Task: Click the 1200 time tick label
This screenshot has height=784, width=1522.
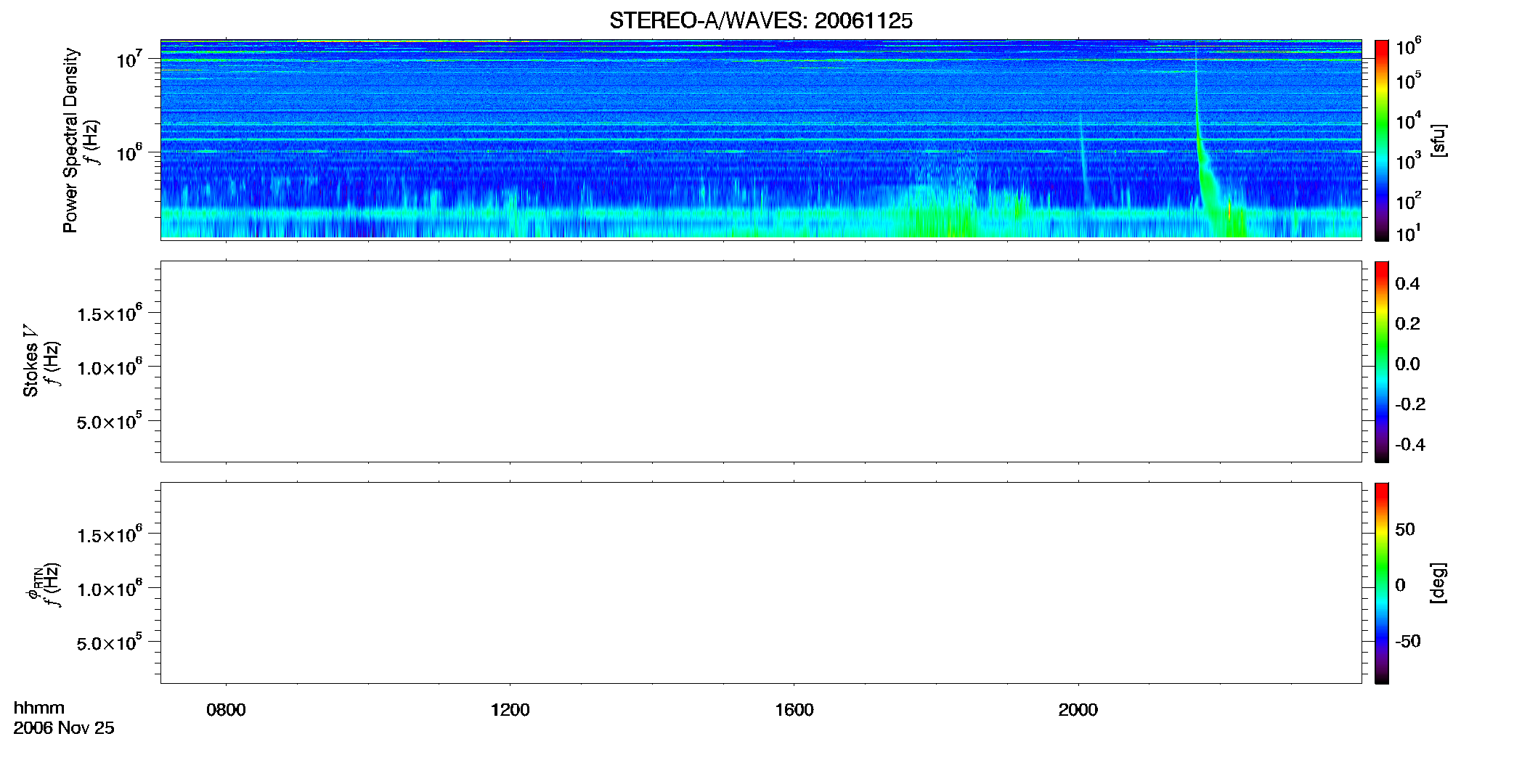Action: click(x=510, y=710)
